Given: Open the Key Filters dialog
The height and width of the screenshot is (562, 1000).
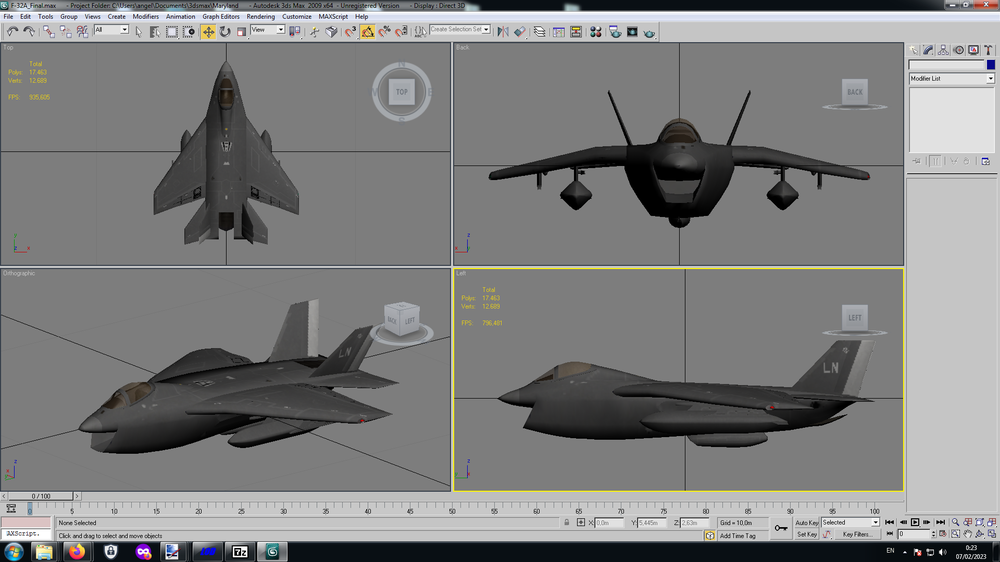Looking at the screenshot, I should tap(857, 534).
